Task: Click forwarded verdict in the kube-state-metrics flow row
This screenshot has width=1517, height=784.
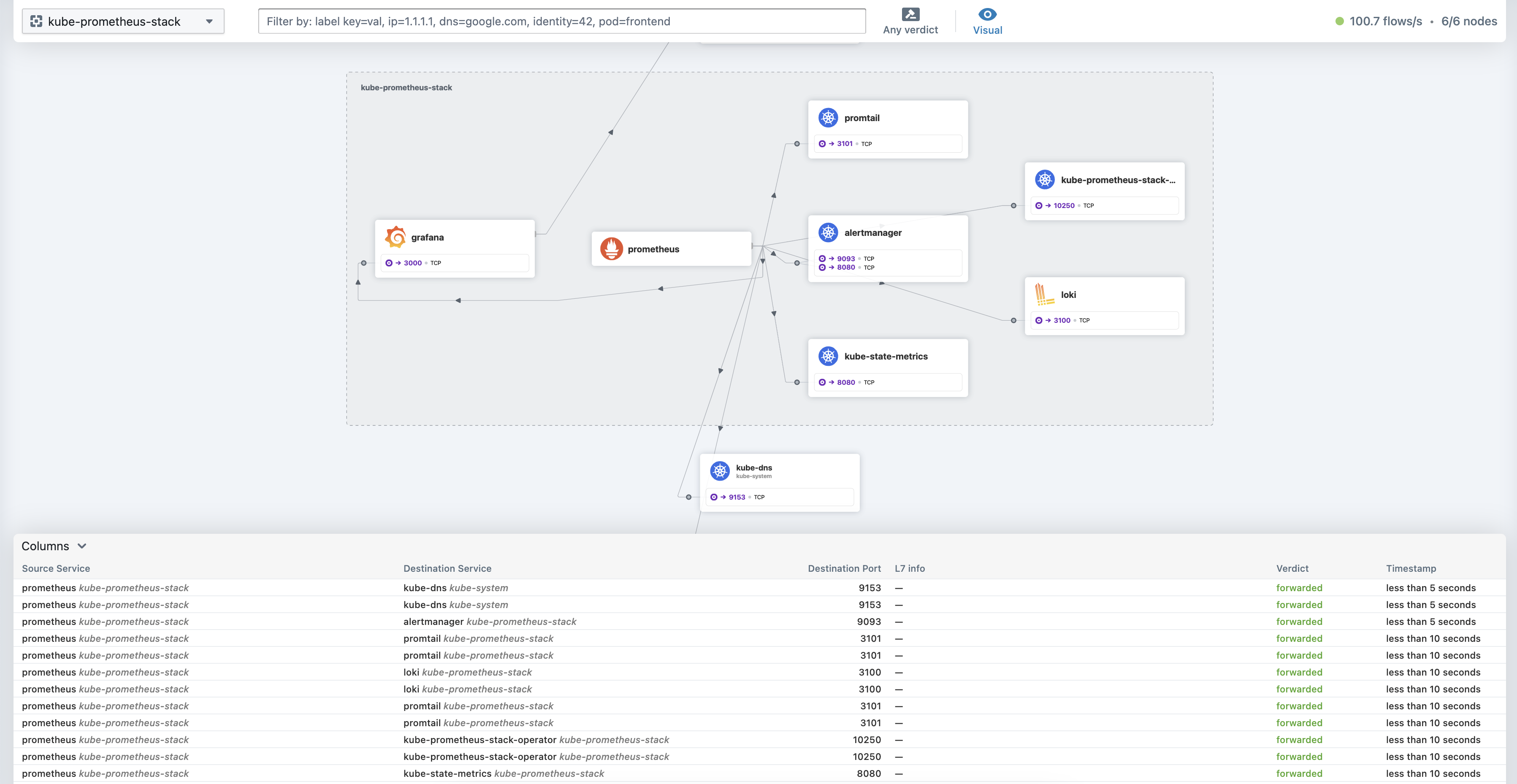Action: pyautogui.click(x=1299, y=773)
